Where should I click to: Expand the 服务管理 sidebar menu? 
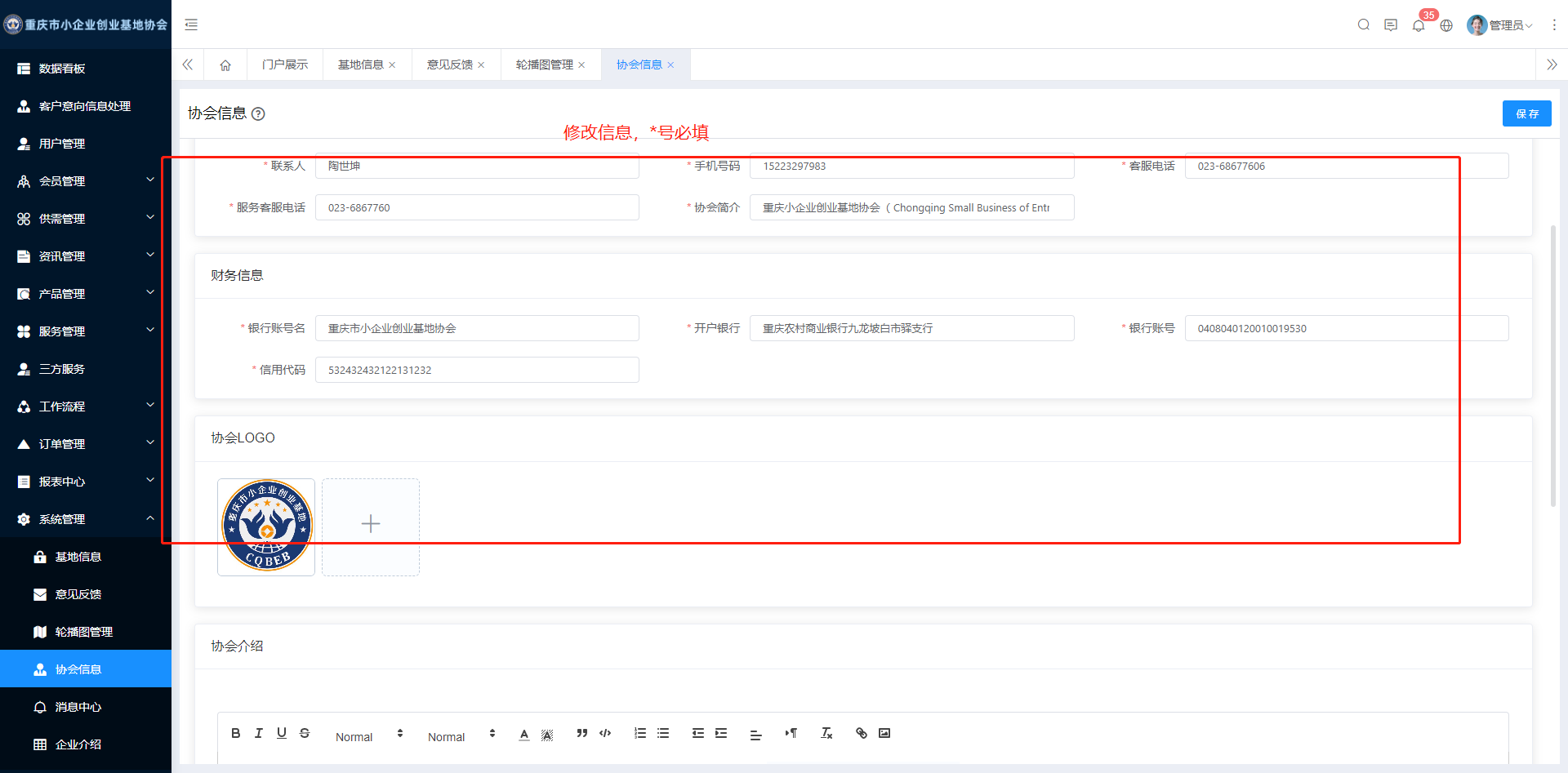point(86,331)
